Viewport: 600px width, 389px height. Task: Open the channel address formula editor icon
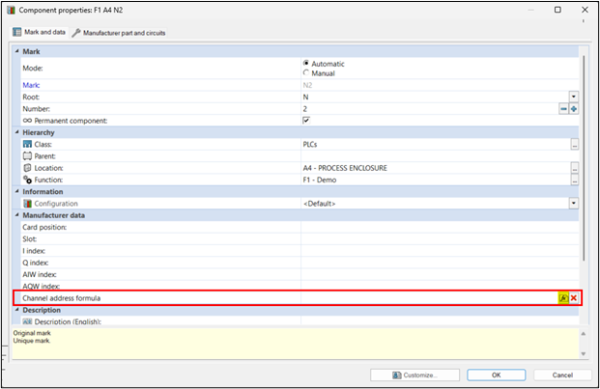point(563,298)
